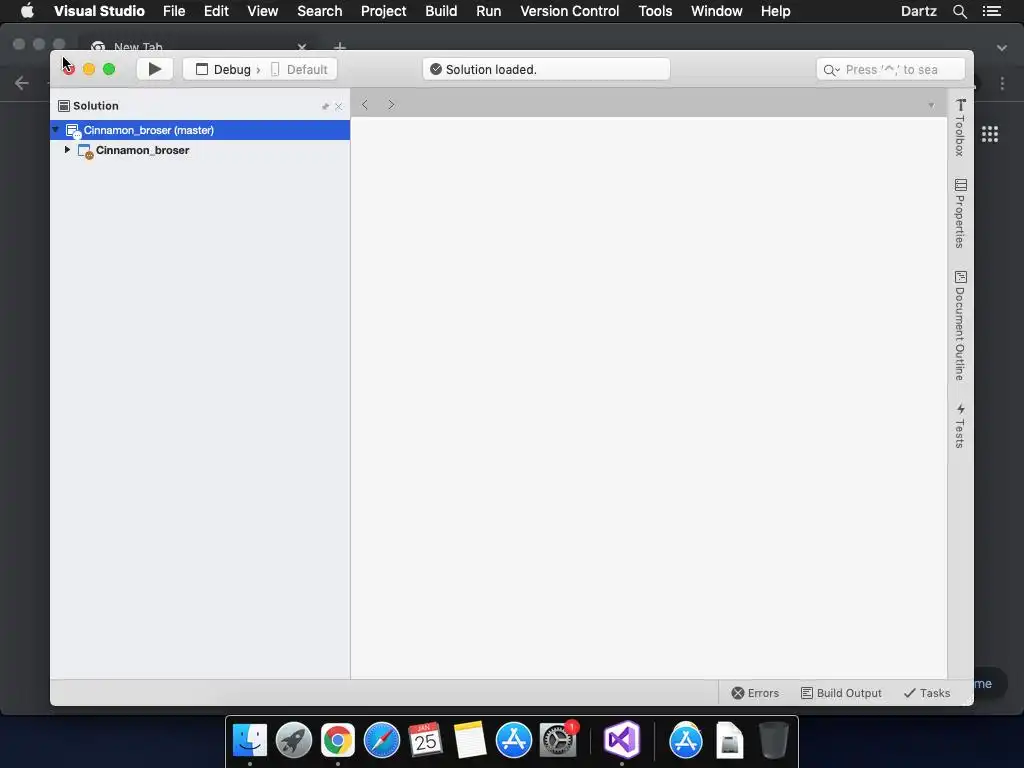Navigate forward in the editor
The width and height of the screenshot is (1024, 768).
click(x=391, y=104)
